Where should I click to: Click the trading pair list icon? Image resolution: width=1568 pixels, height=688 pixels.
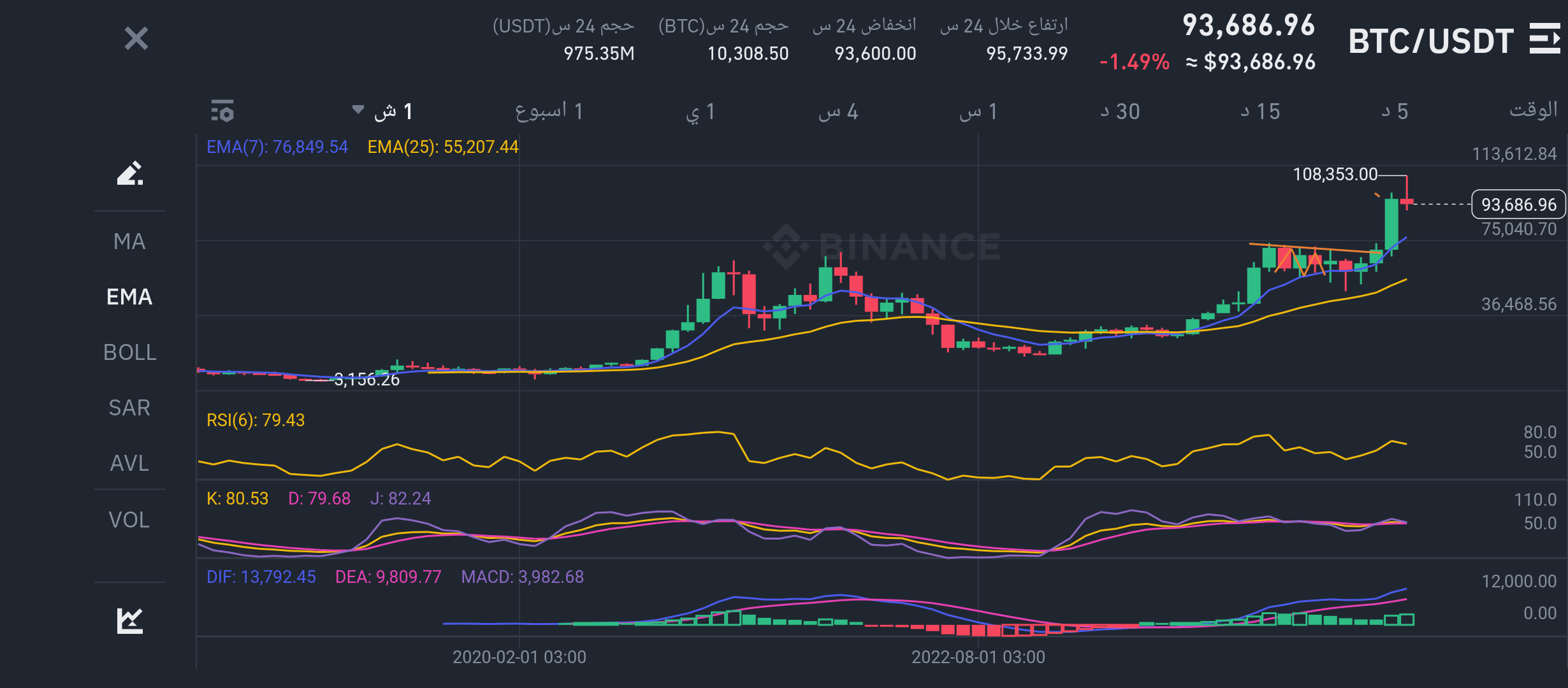(1544, 39)
